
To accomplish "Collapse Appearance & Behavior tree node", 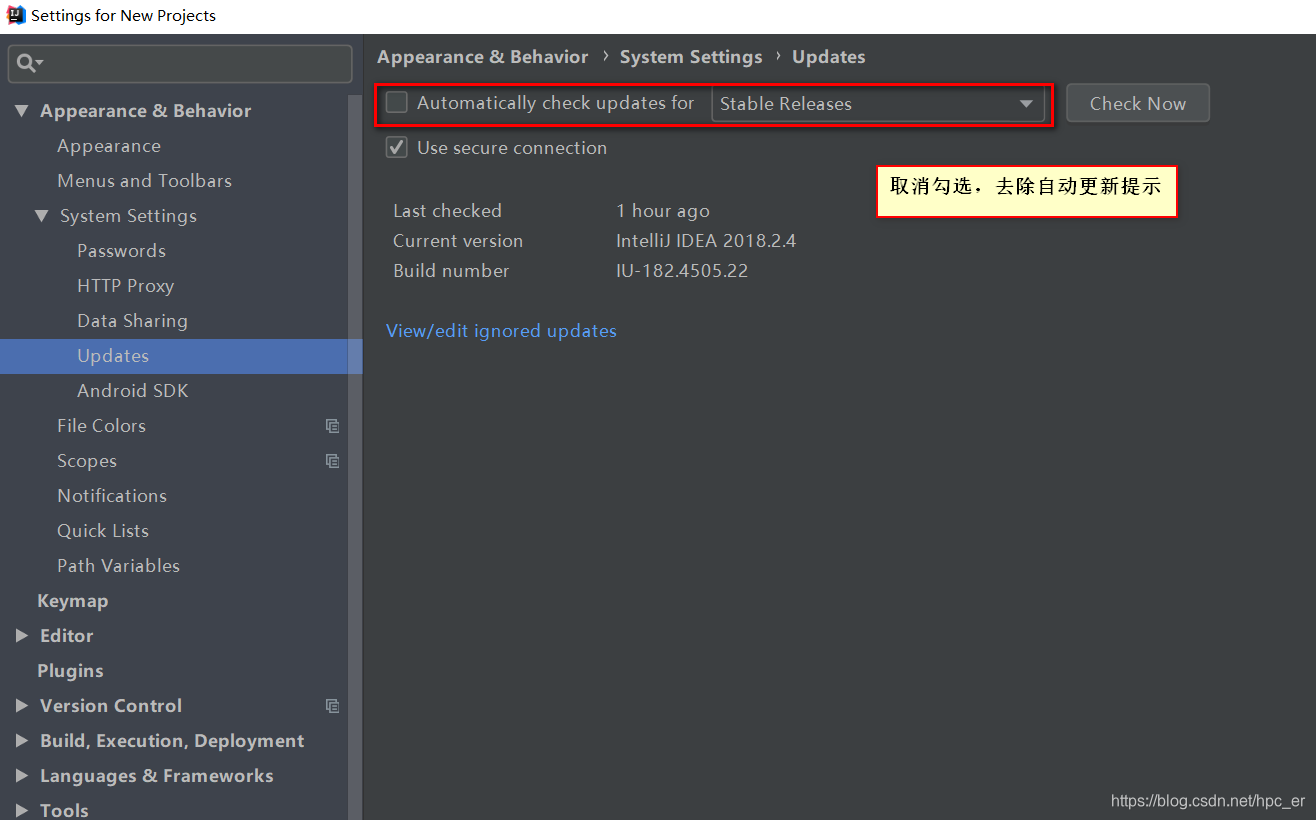I will pos(22,111).
